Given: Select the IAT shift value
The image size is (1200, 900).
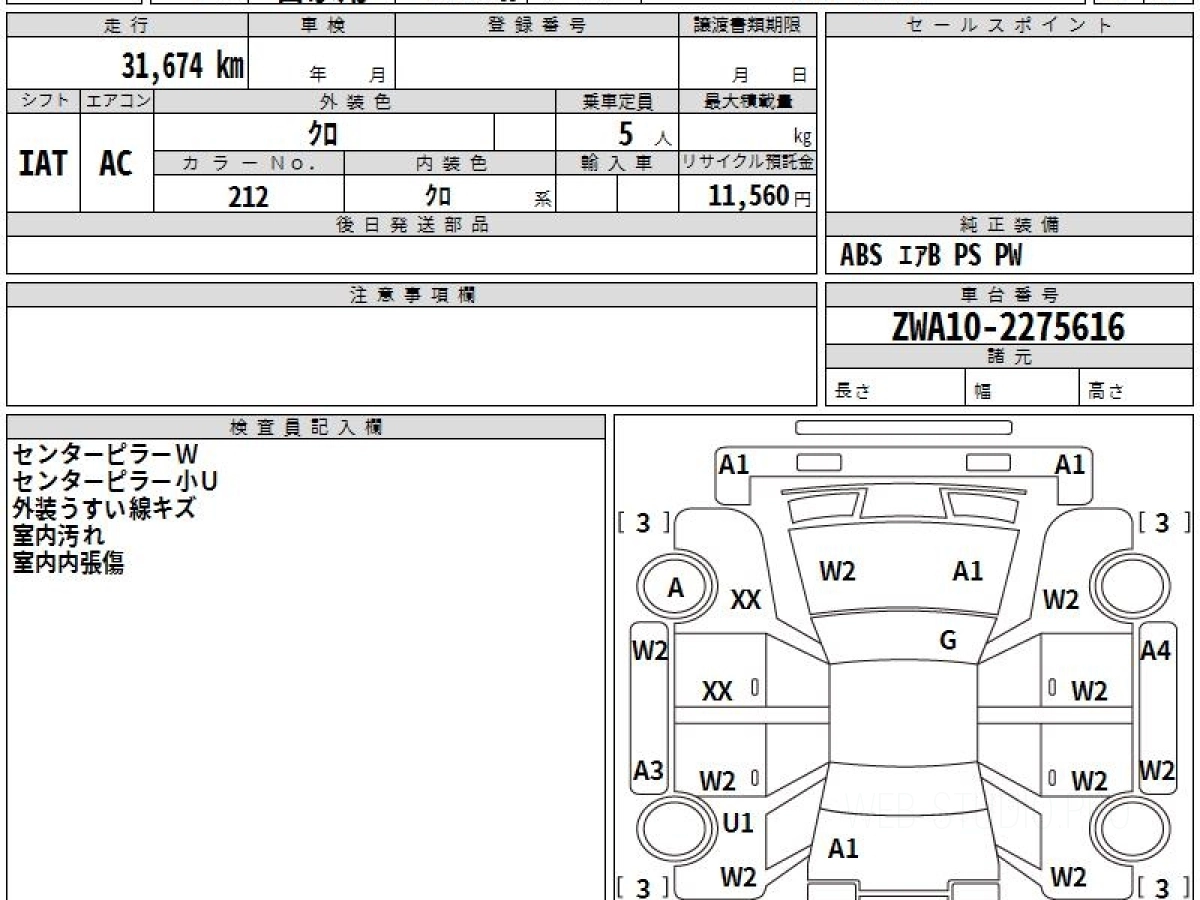Looking at the screenshot, I should click(43, 163).
